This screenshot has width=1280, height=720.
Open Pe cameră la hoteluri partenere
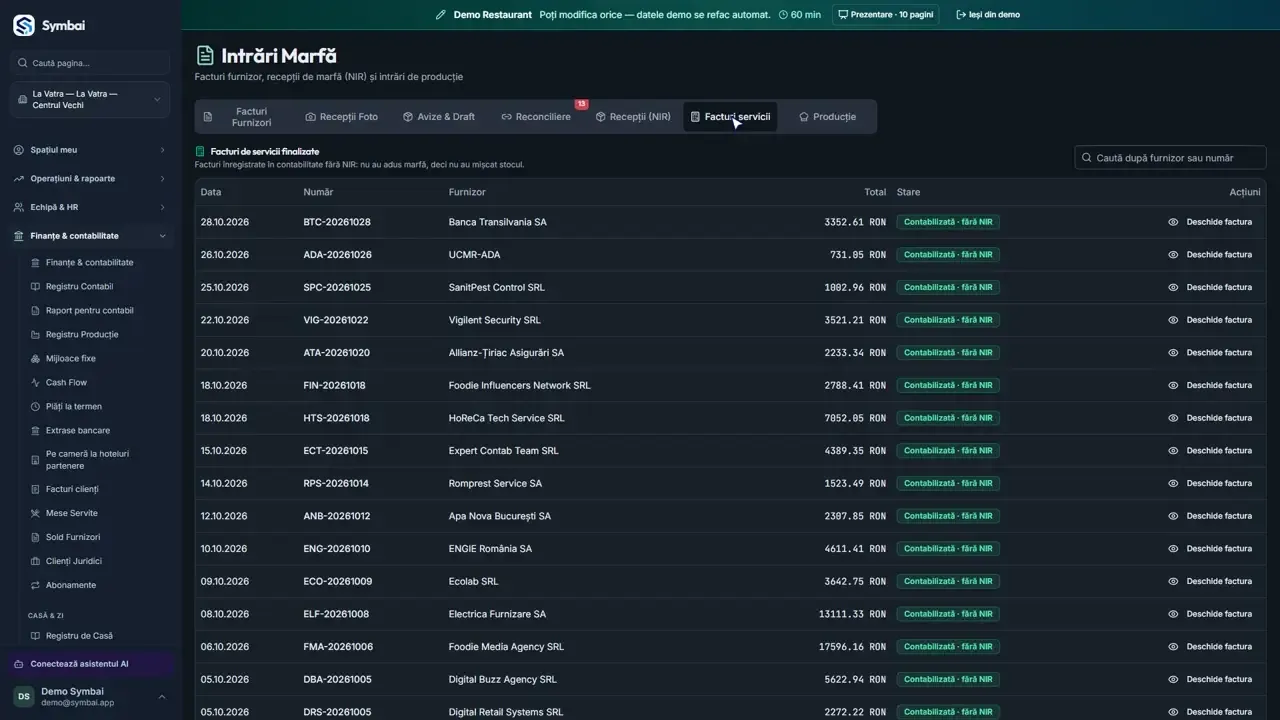click(x=87, y=460)
